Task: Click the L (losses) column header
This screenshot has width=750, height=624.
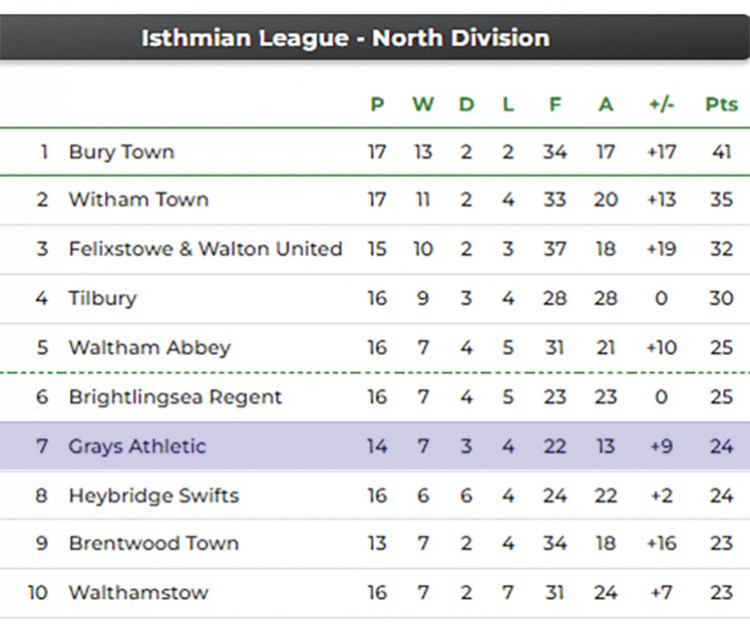Action: click(x=508, y=104)
